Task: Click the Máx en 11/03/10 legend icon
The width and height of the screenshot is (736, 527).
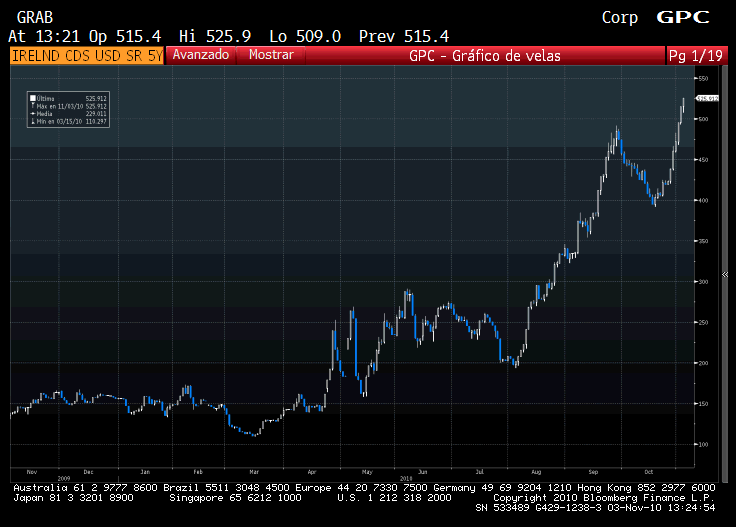Action: [33, 106]
